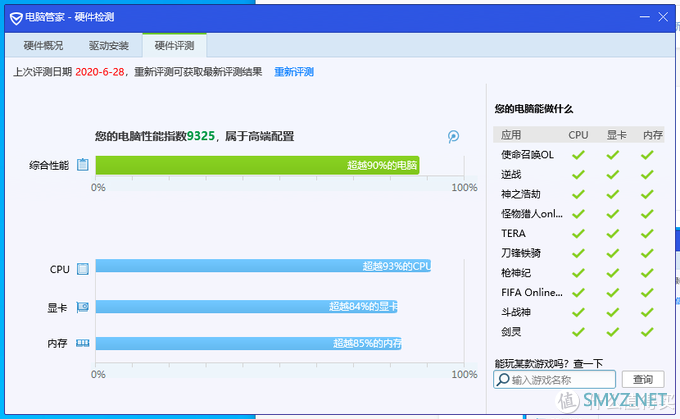Select the 斗战神 row

click(x=579, y=312)
